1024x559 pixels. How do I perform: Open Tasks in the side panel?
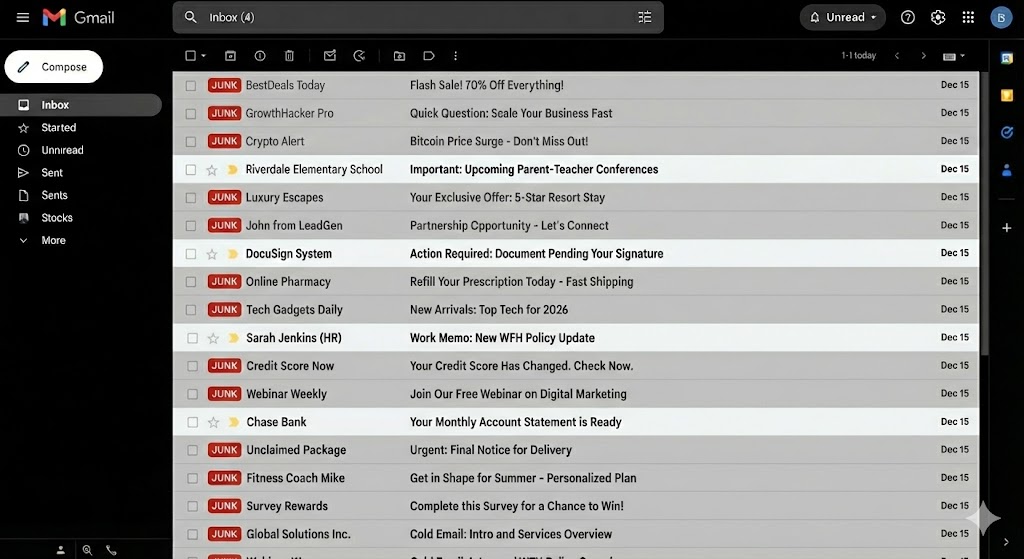(1006, 133)
